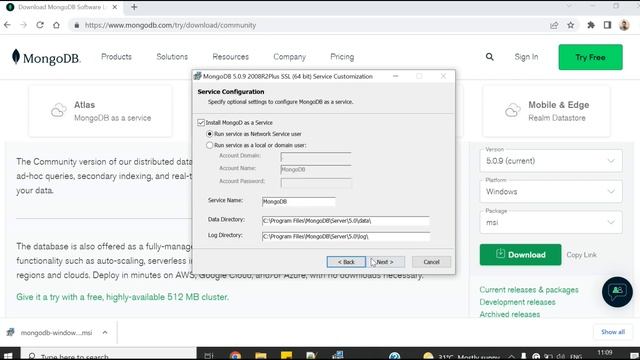Click the Next button in installer
Image resolution: width=640 pixels, height=360 pixels.
coord(384,262)
